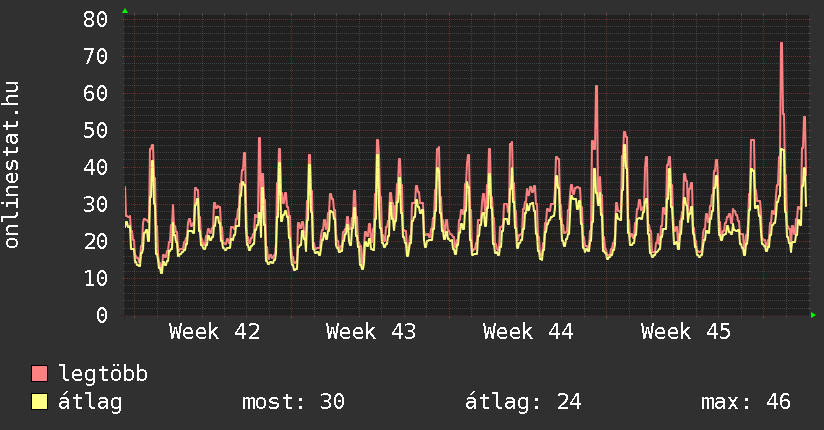Image resolution: width=824 pixels, height=430 pixels.
Task: Select the Week 43 axis label
Action: coord(371,332)
